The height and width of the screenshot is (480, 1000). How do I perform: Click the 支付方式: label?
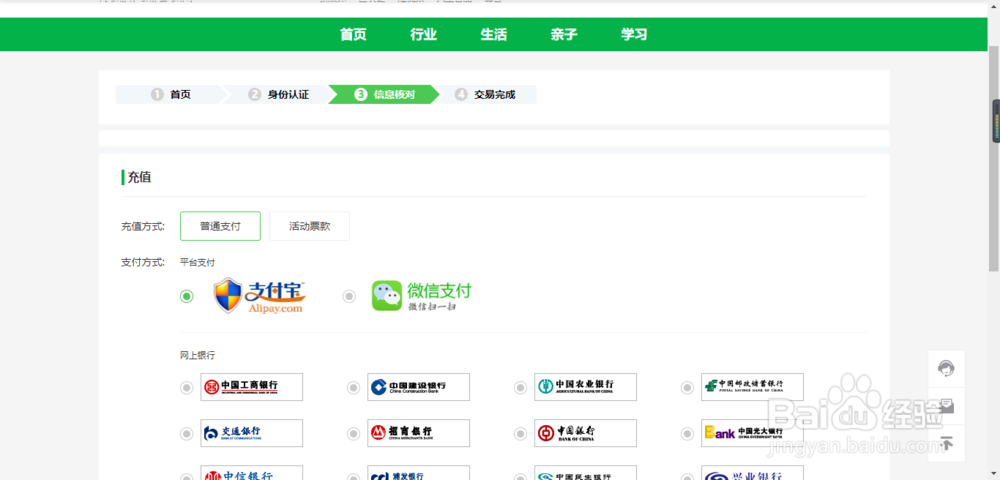(x=143, y=262)
